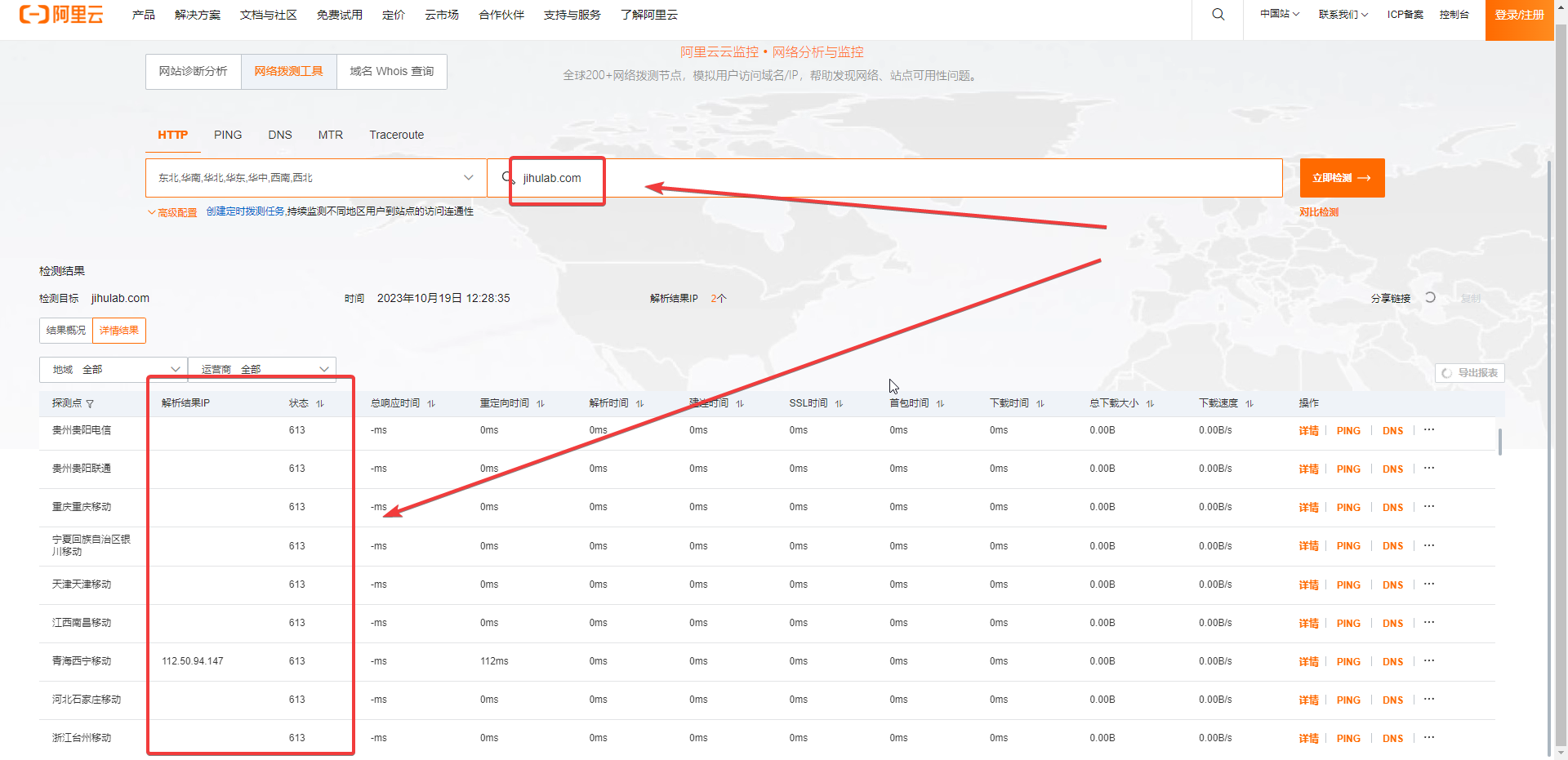Click DNS for 重庆重庆移动 row
The image size is (1568, 760).
(1392, 508)
